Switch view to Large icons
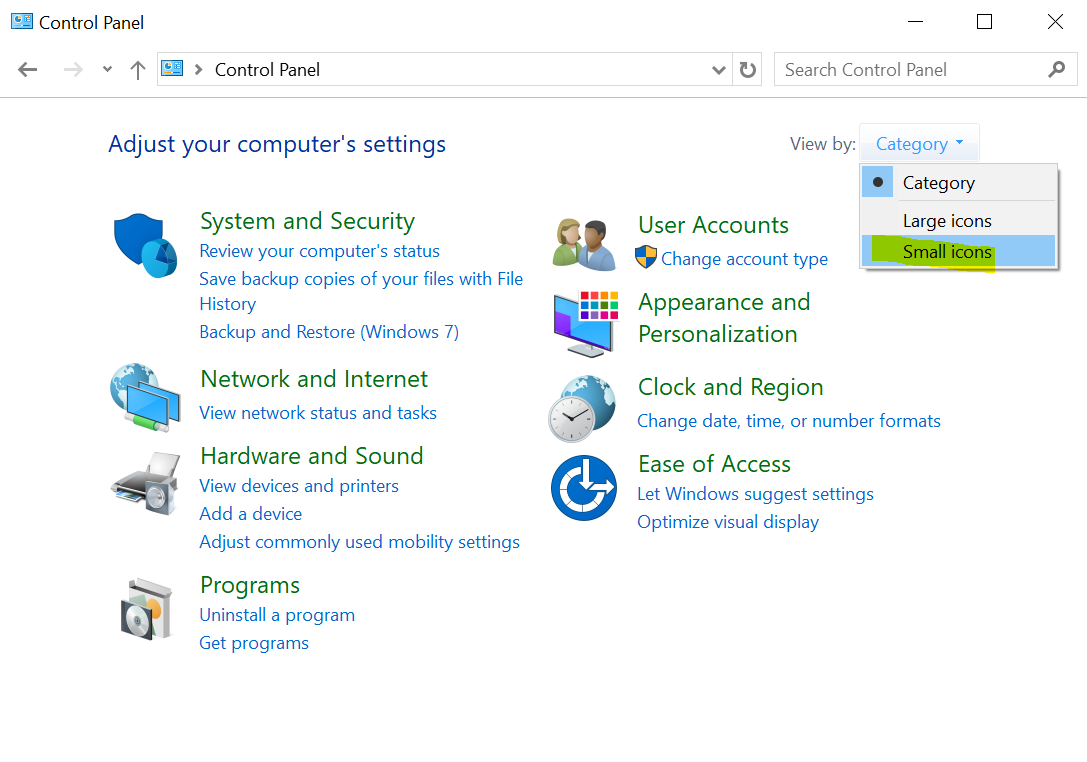The width and height of the screenshot is (1087, 762). pyautogui.click(x=946, y=221)
